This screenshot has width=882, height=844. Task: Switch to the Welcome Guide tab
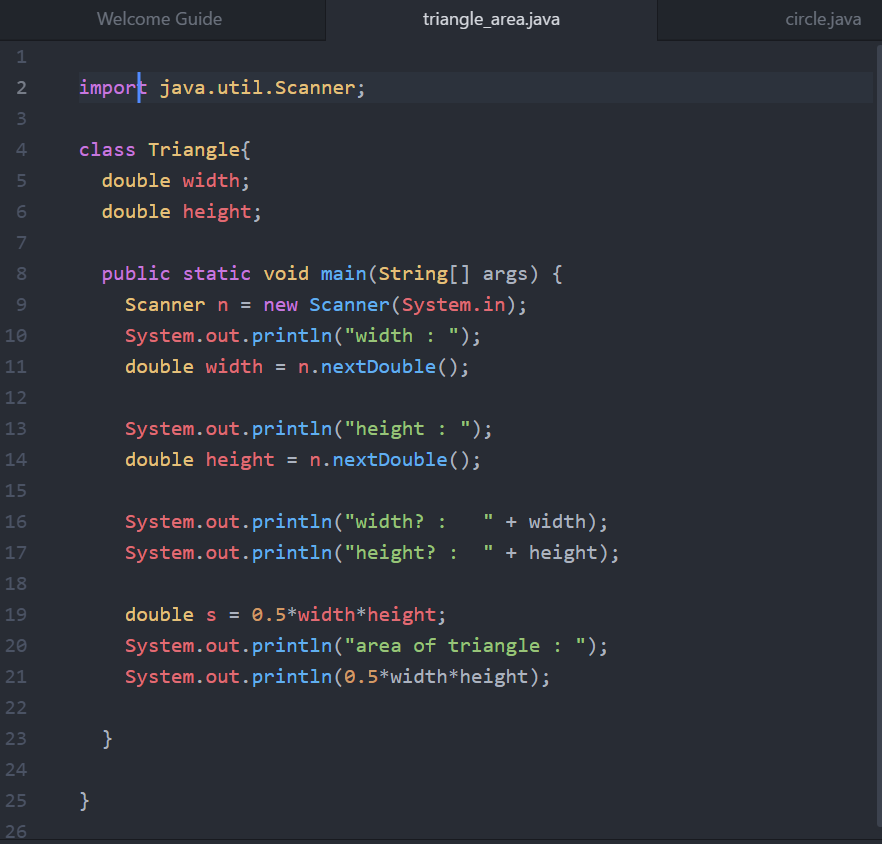click(160, 19)
